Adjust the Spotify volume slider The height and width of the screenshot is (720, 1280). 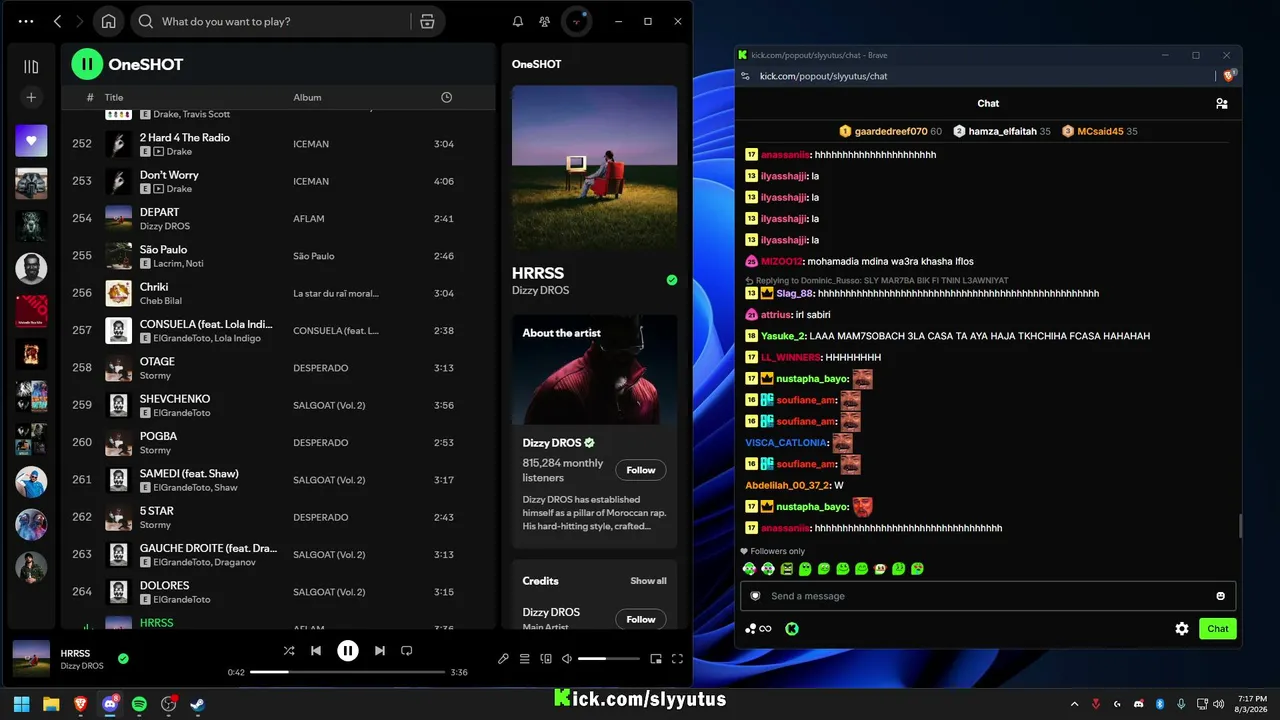[x=609, y=659]
